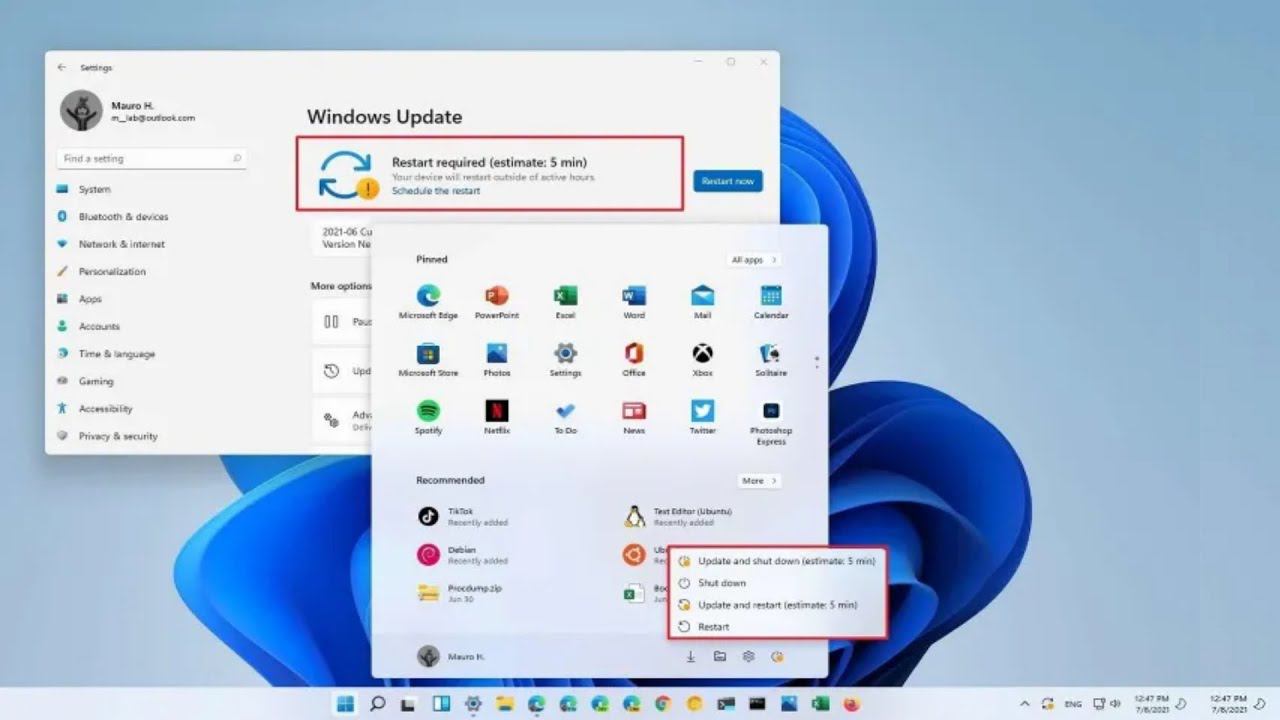Open Widgets from the taskbar
Viewport: 1280px width, 720px height.
click(x=441, y=704)
